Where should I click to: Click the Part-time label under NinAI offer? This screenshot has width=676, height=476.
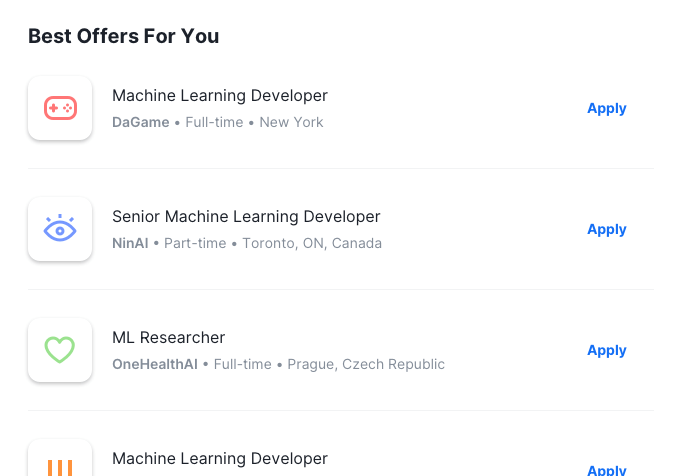click(x=195, y=243)
